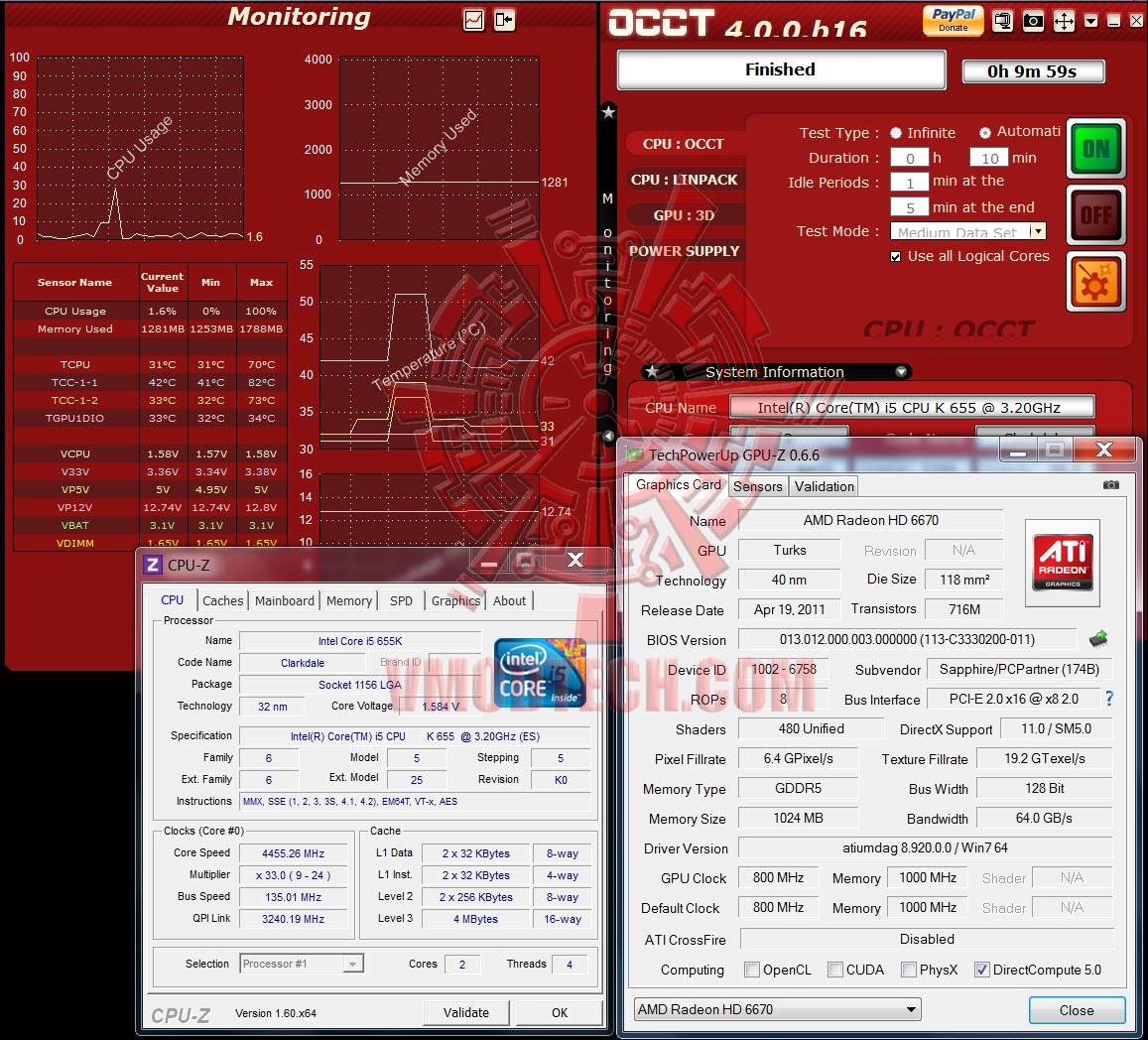Select the GPU : 3D test tab
1148x1040 pixels.
click(x=684, y=215)
